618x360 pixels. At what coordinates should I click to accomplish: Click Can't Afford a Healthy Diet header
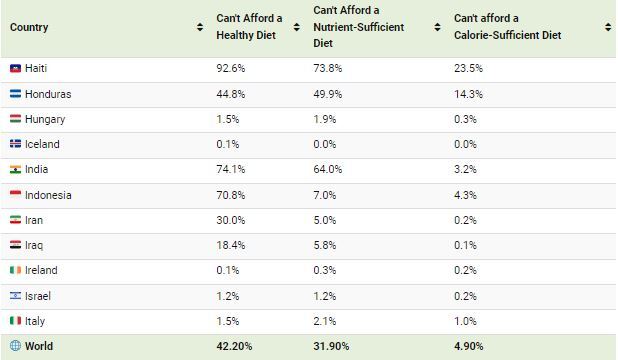coord(249,27)
